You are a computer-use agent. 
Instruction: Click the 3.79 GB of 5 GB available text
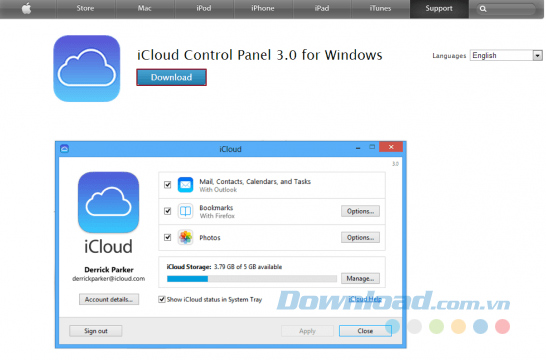[x=248, y=267]
